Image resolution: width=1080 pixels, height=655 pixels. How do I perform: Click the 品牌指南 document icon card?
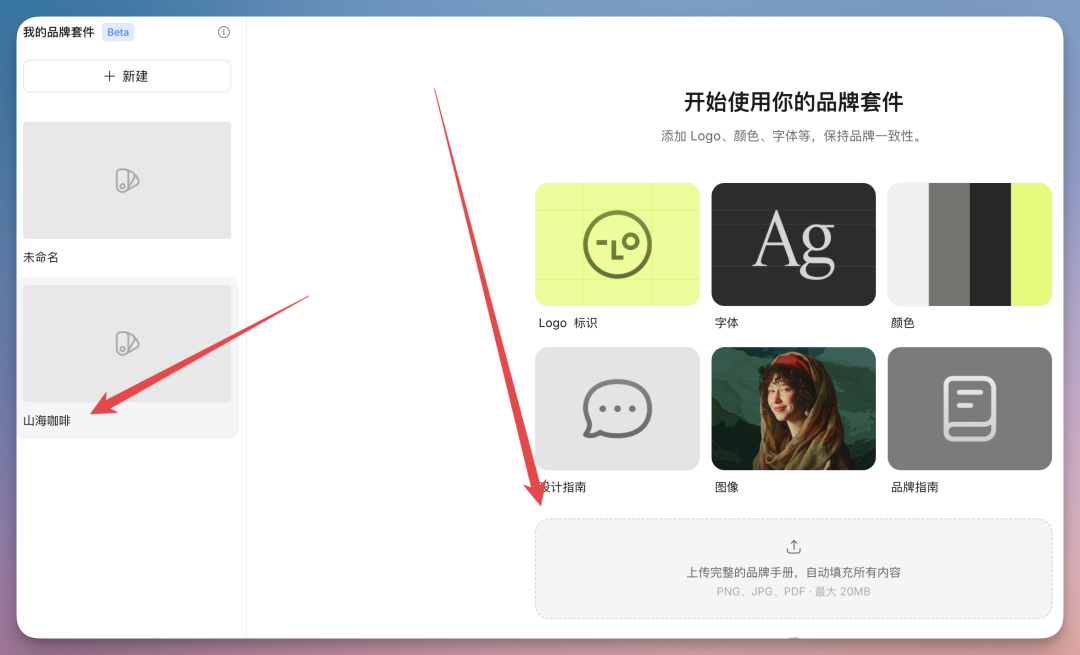968,408
